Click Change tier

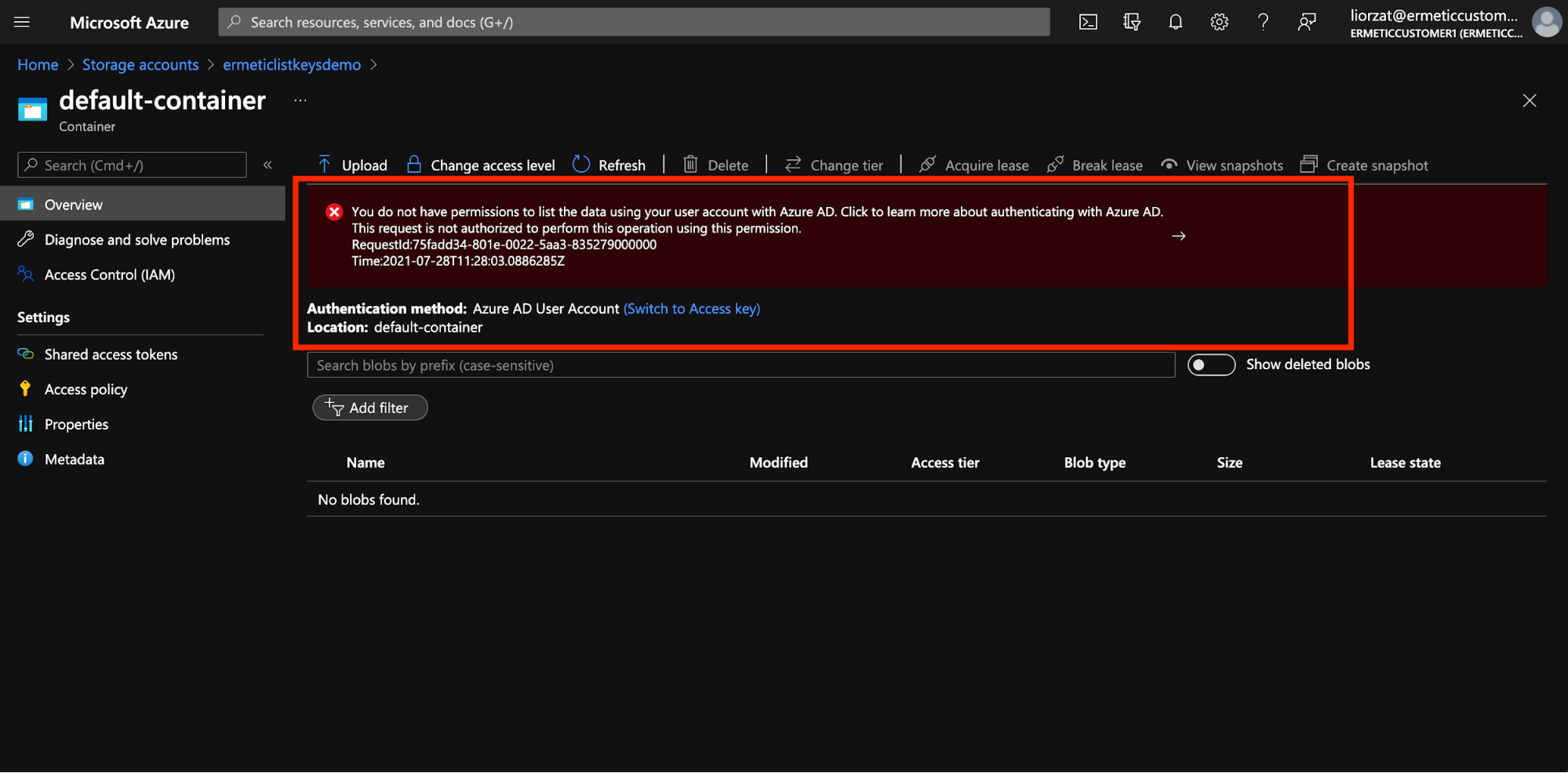tap(834, 165)
